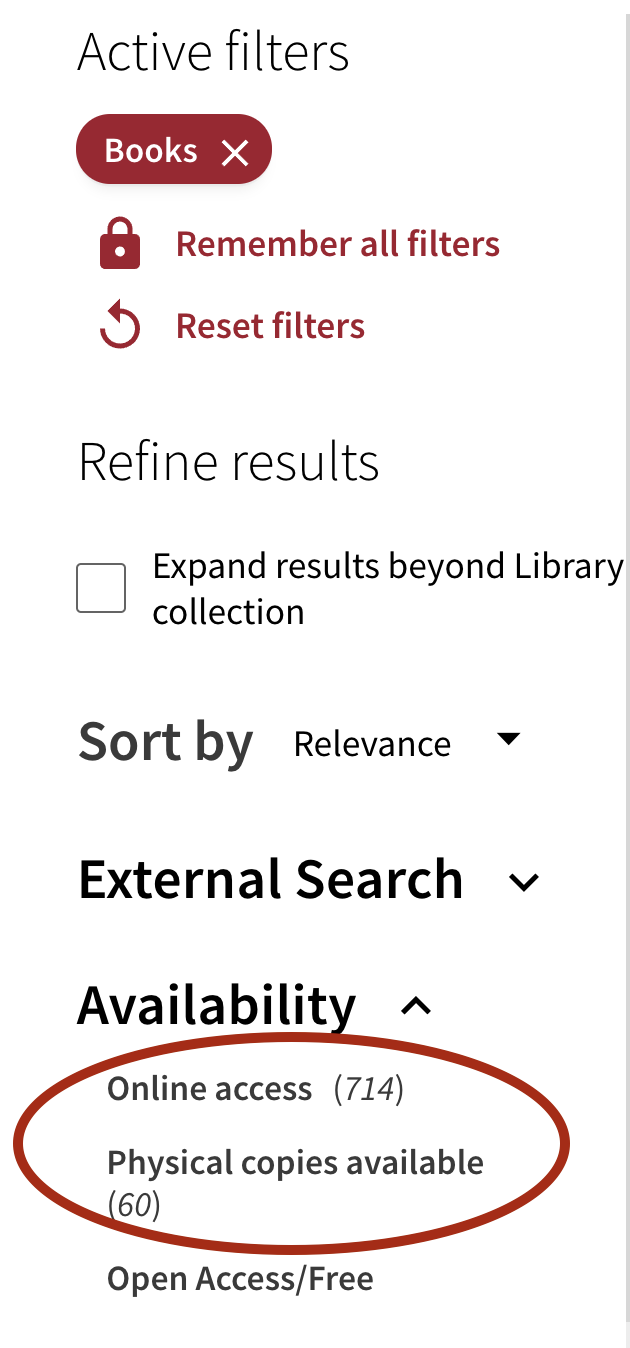Filter by Online access
The height and width of the screenshot is (1348, 630).
click(x=210, y=1088)
